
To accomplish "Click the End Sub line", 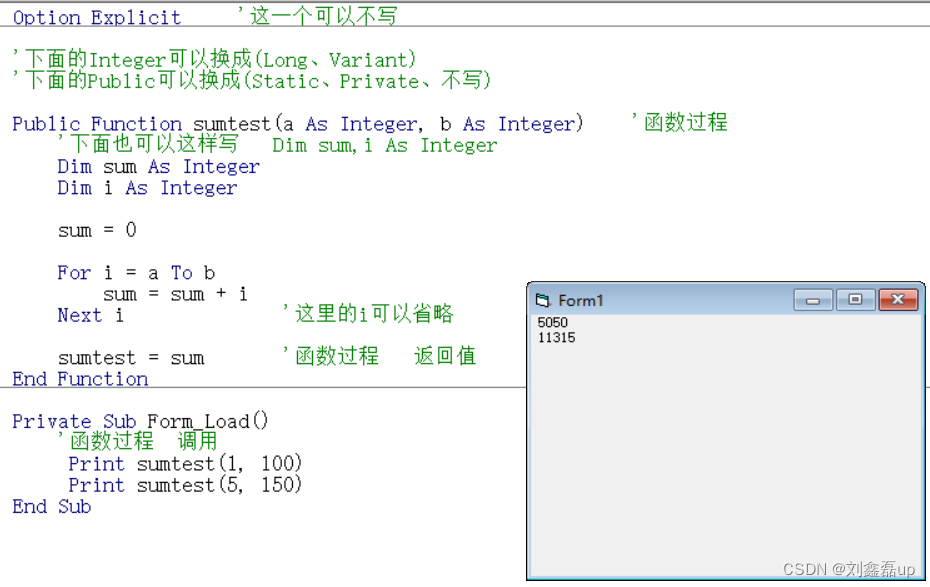I will coord(52,506).
